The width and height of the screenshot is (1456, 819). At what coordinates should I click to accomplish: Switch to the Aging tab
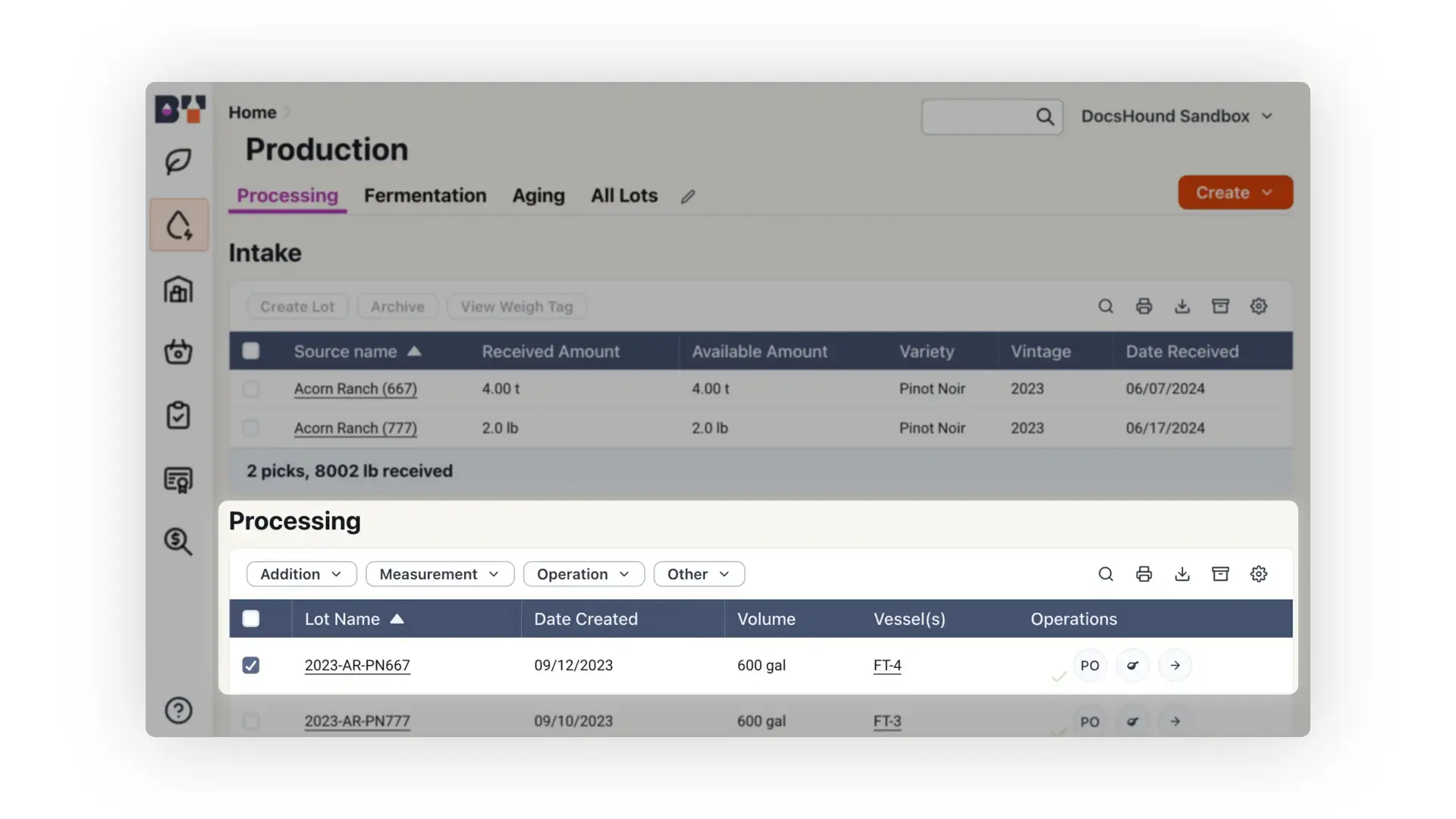(x=538, y=195)
